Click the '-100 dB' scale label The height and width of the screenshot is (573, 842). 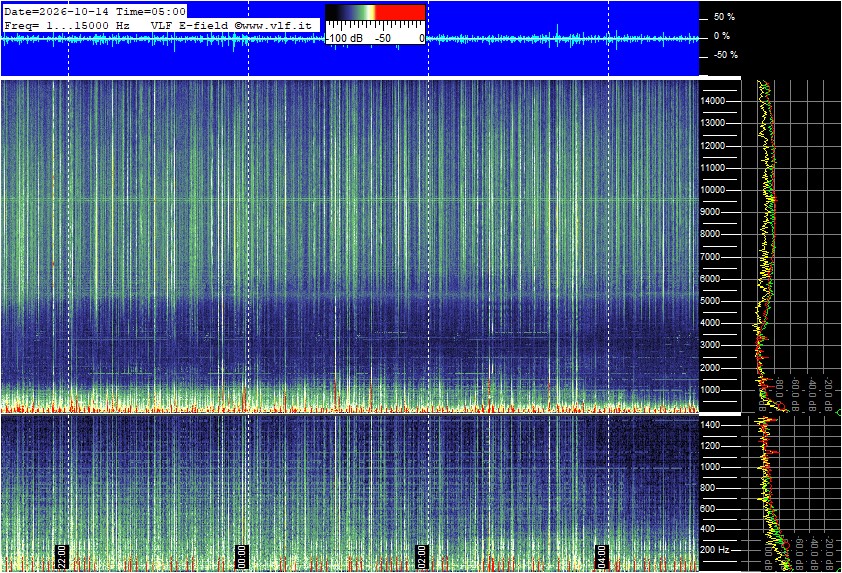344,38
